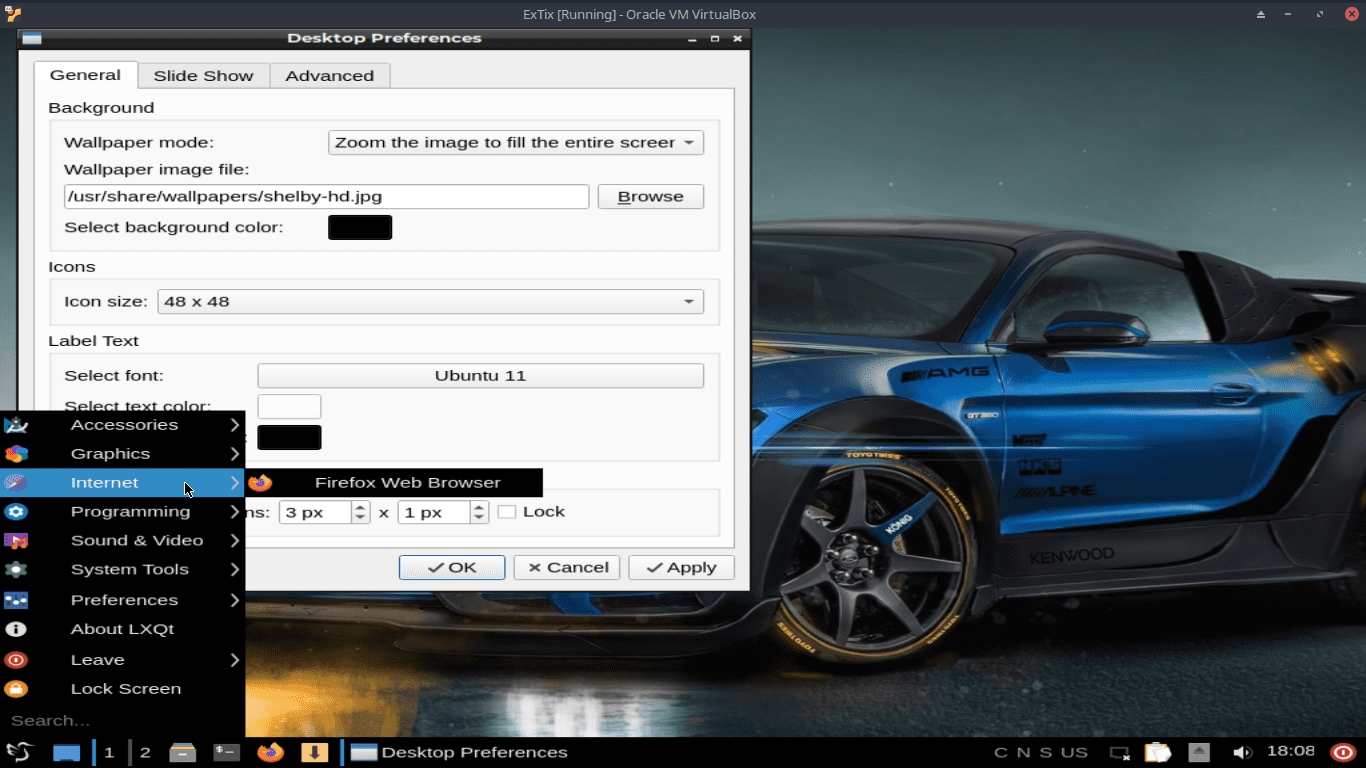Click the menu Search field
The width and height of the screenshot is (1366, 768).
coord(122,720)
